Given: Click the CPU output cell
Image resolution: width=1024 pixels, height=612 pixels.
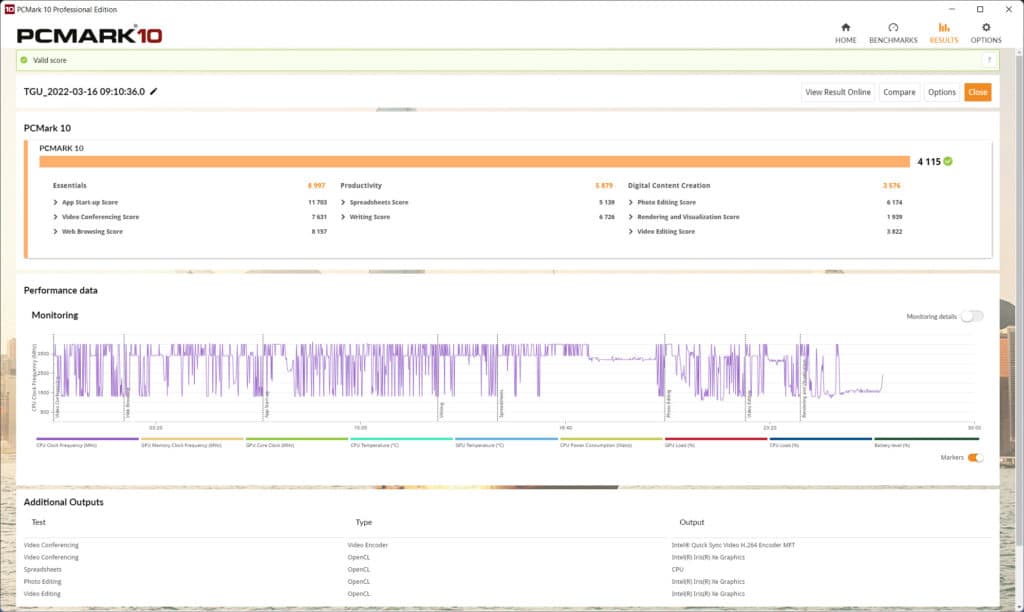Looking at the screenshot, I should [677, 570].
